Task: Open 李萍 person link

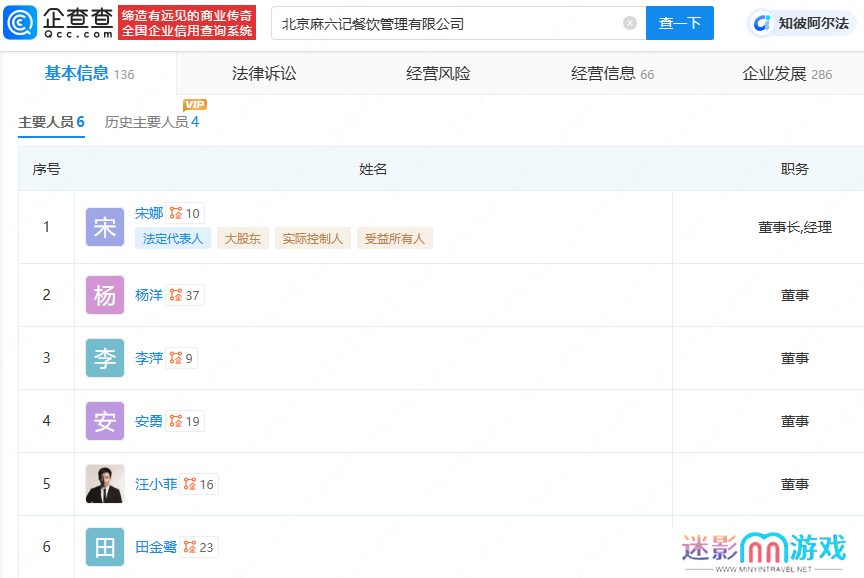Action: 149,358
